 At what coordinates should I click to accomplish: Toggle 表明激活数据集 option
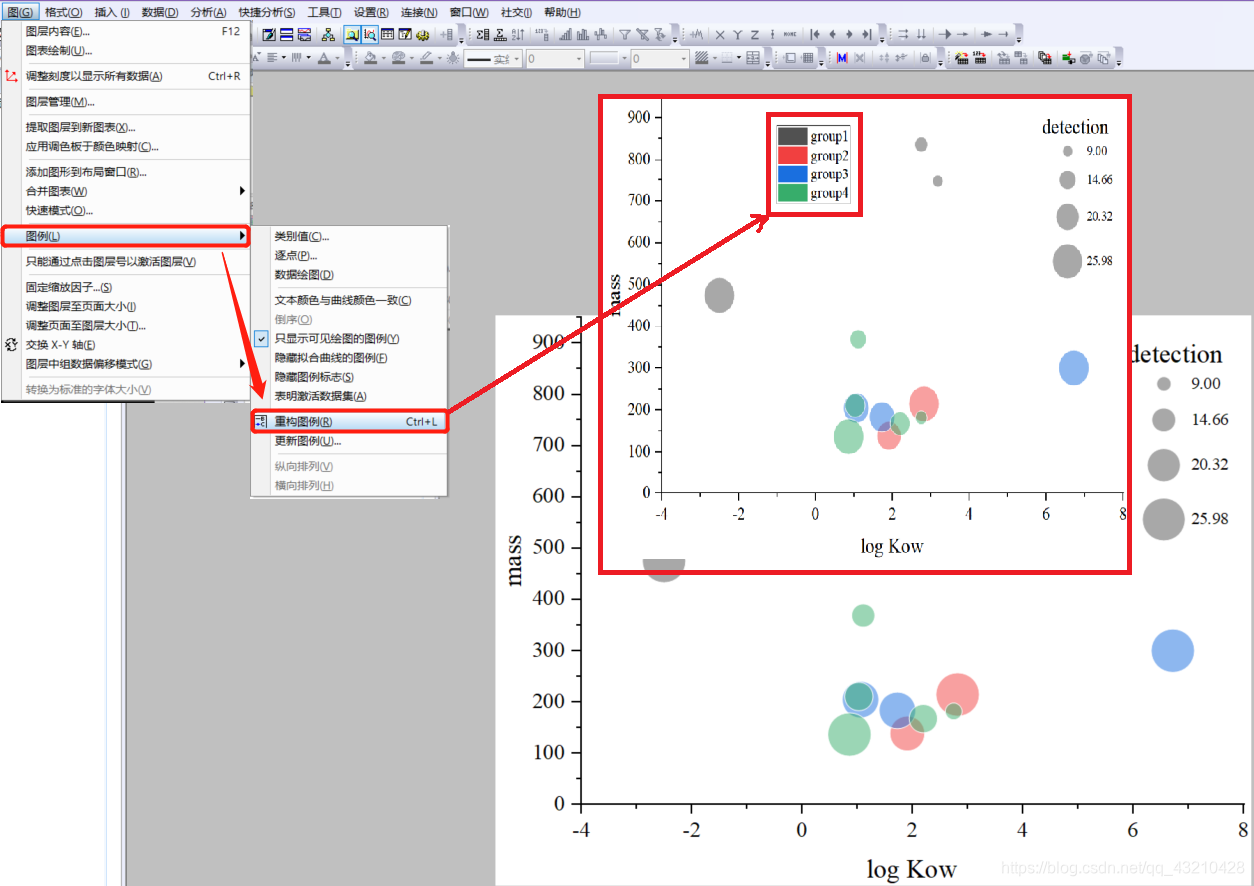(348, 396)
